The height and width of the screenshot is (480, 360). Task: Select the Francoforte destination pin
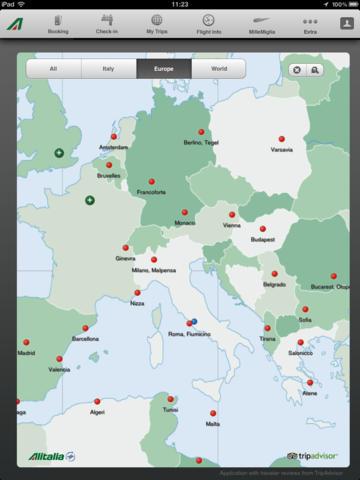[x=152, y=182]
